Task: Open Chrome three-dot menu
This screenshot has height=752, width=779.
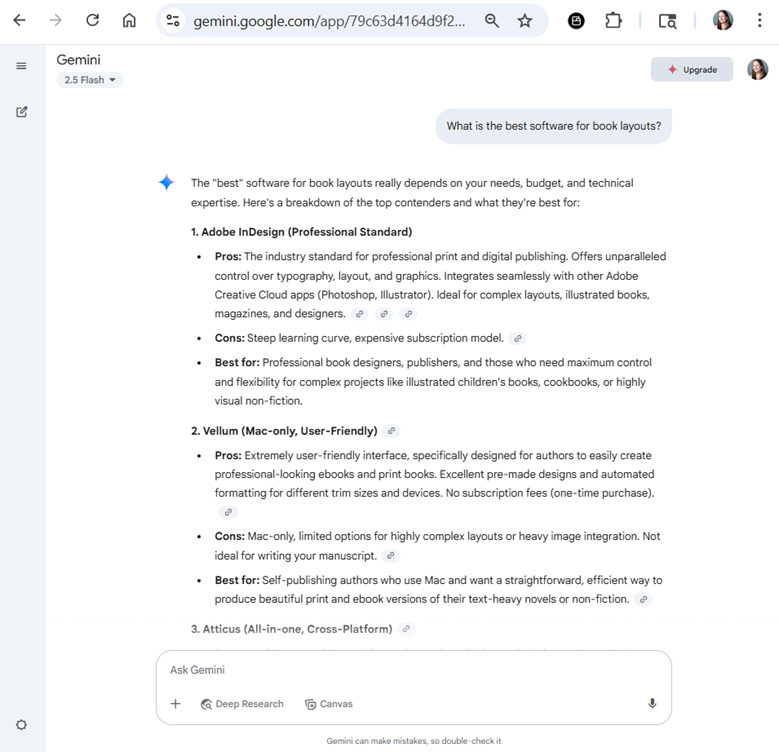Action: tap(760, 20)
